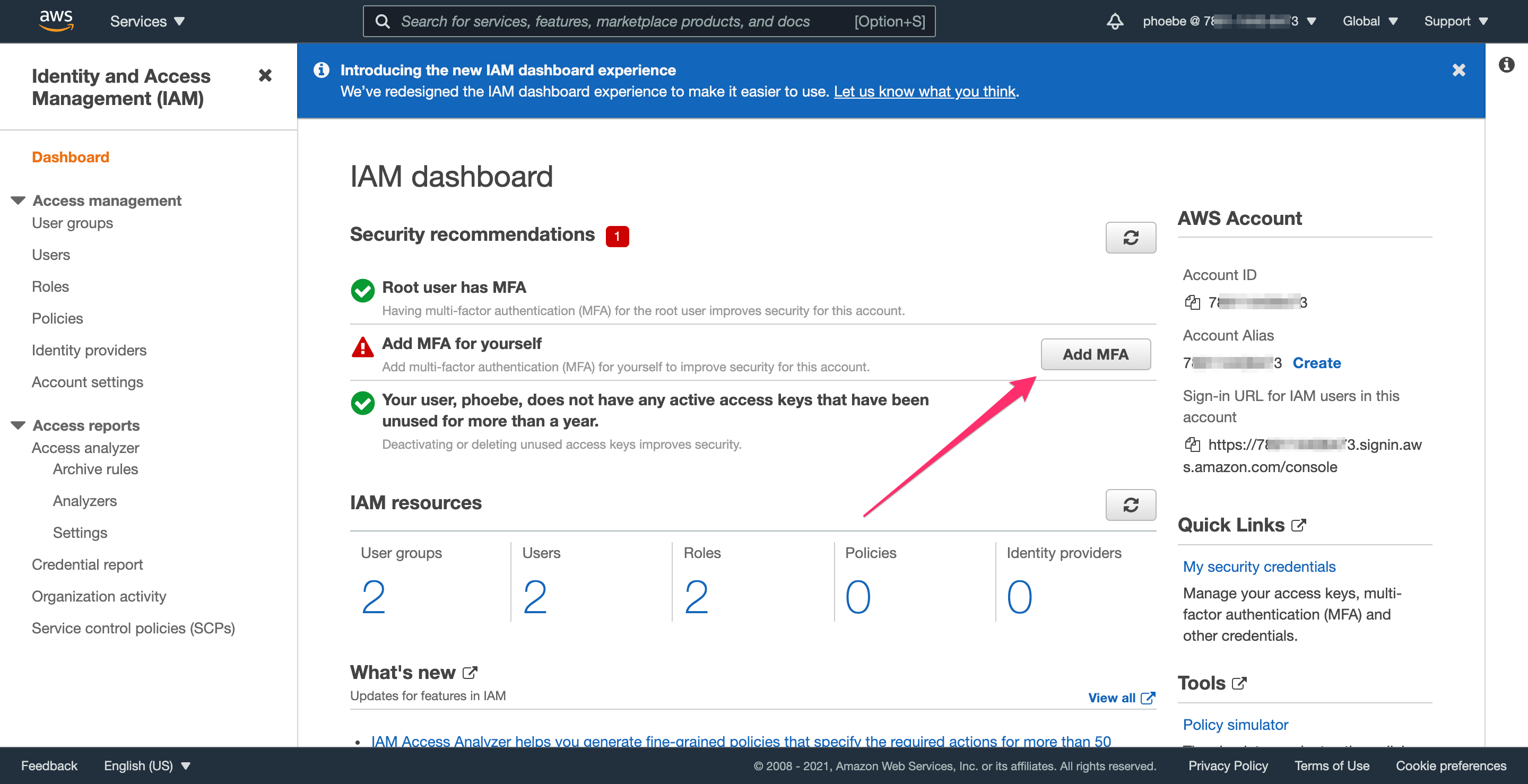The image size is (1528, 784).
Task: Collapse the Access reports section
Action: 19,425
